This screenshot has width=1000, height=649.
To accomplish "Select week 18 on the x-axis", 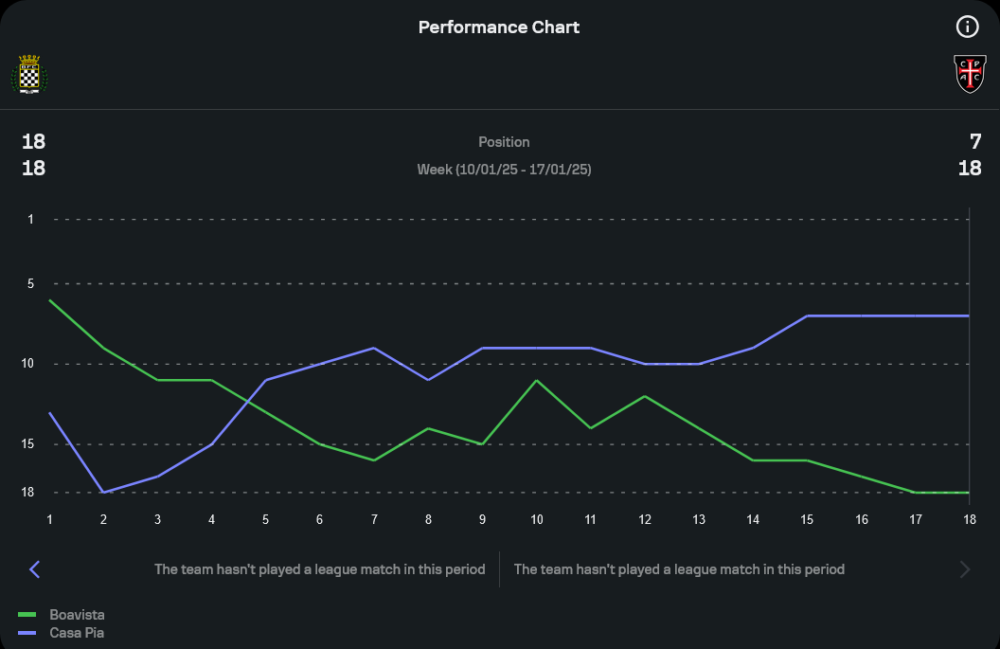I will click(969, 519).
